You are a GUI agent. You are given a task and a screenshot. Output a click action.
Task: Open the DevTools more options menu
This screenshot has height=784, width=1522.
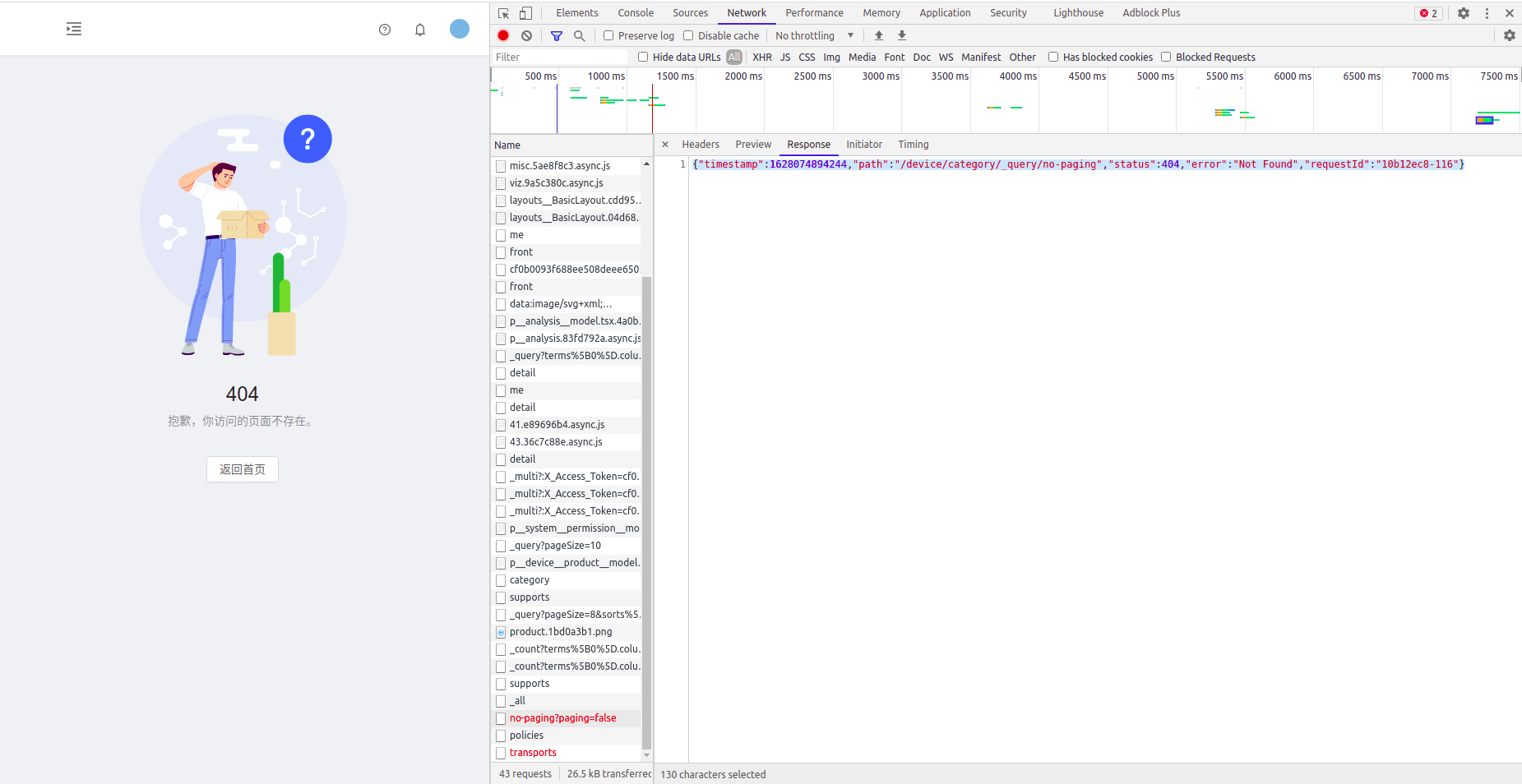click(1486, 13)
